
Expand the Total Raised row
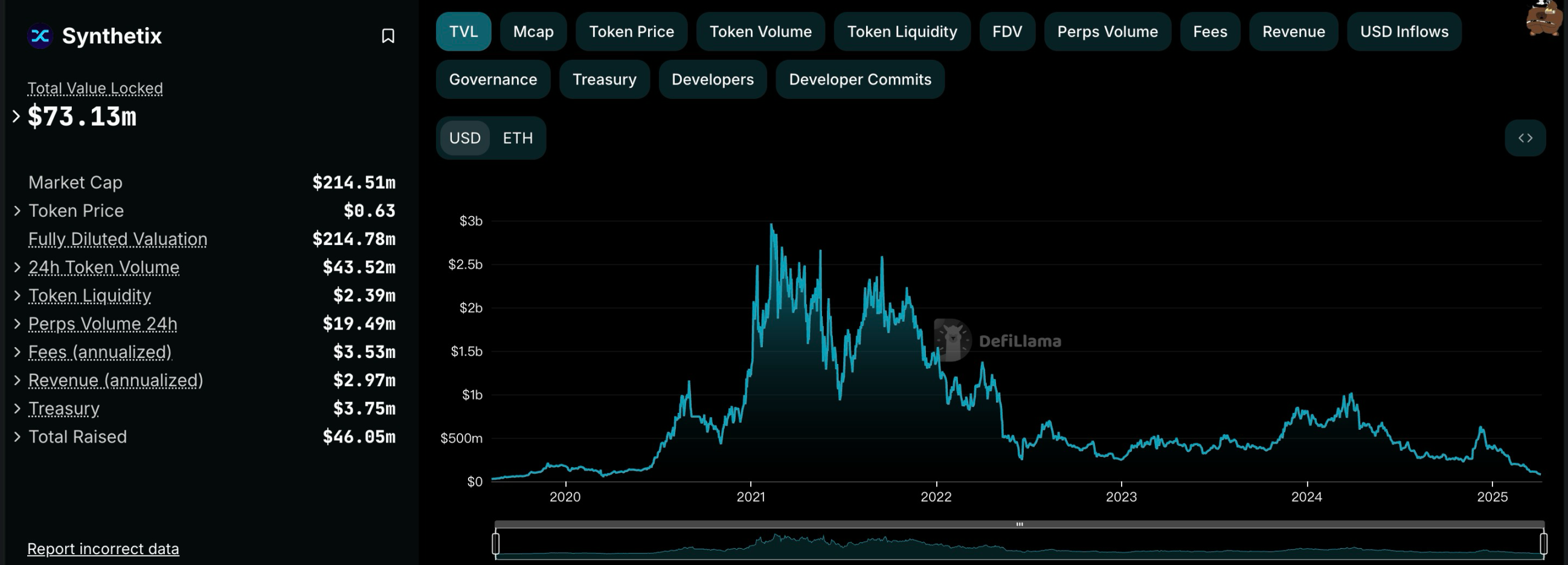click(x=17, y=437)
